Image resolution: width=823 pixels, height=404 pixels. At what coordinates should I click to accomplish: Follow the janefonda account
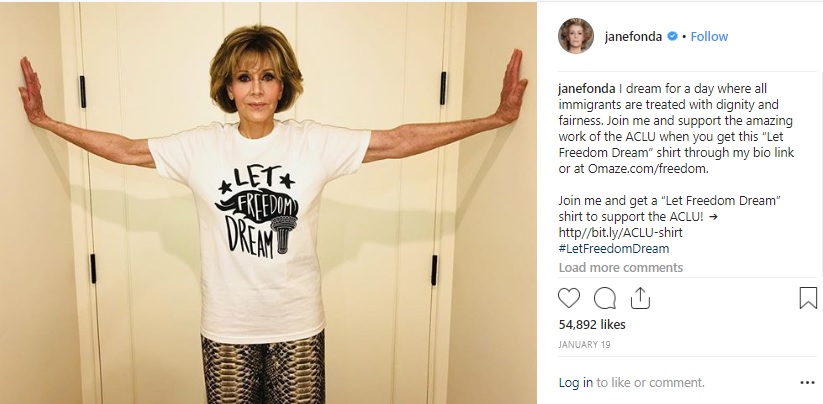pos(709,37)
